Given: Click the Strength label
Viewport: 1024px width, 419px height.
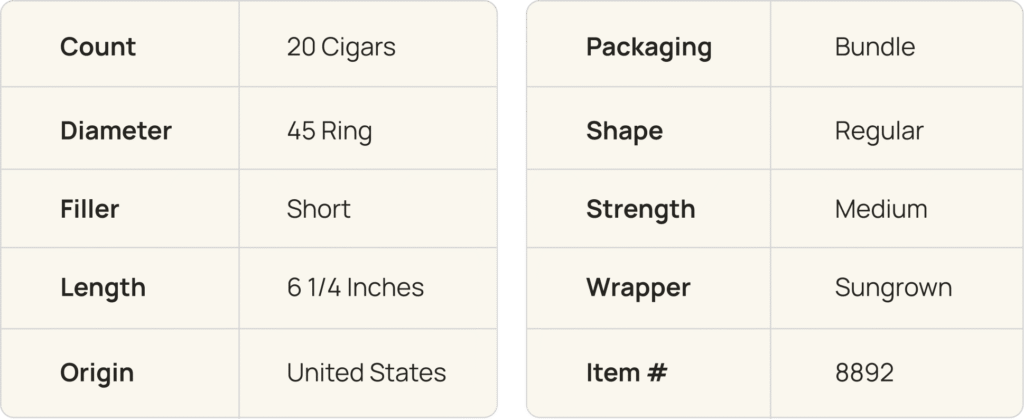Looking at the screenshot, I should point(640,209).
